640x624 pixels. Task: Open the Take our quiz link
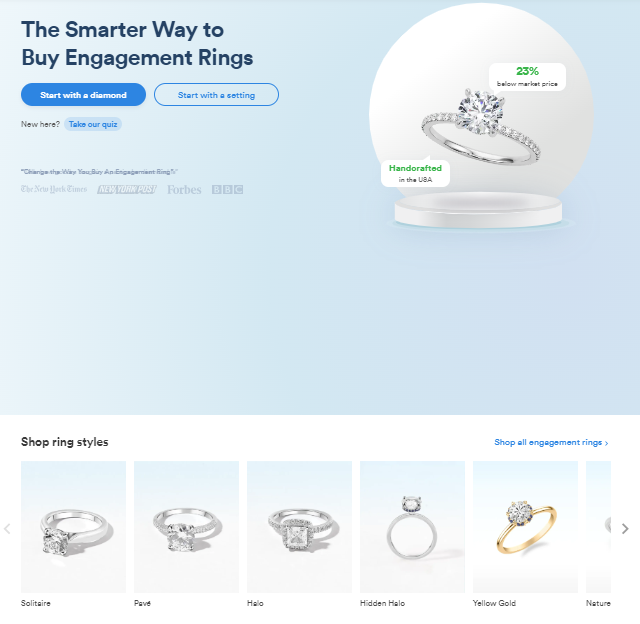coord(93,124)
